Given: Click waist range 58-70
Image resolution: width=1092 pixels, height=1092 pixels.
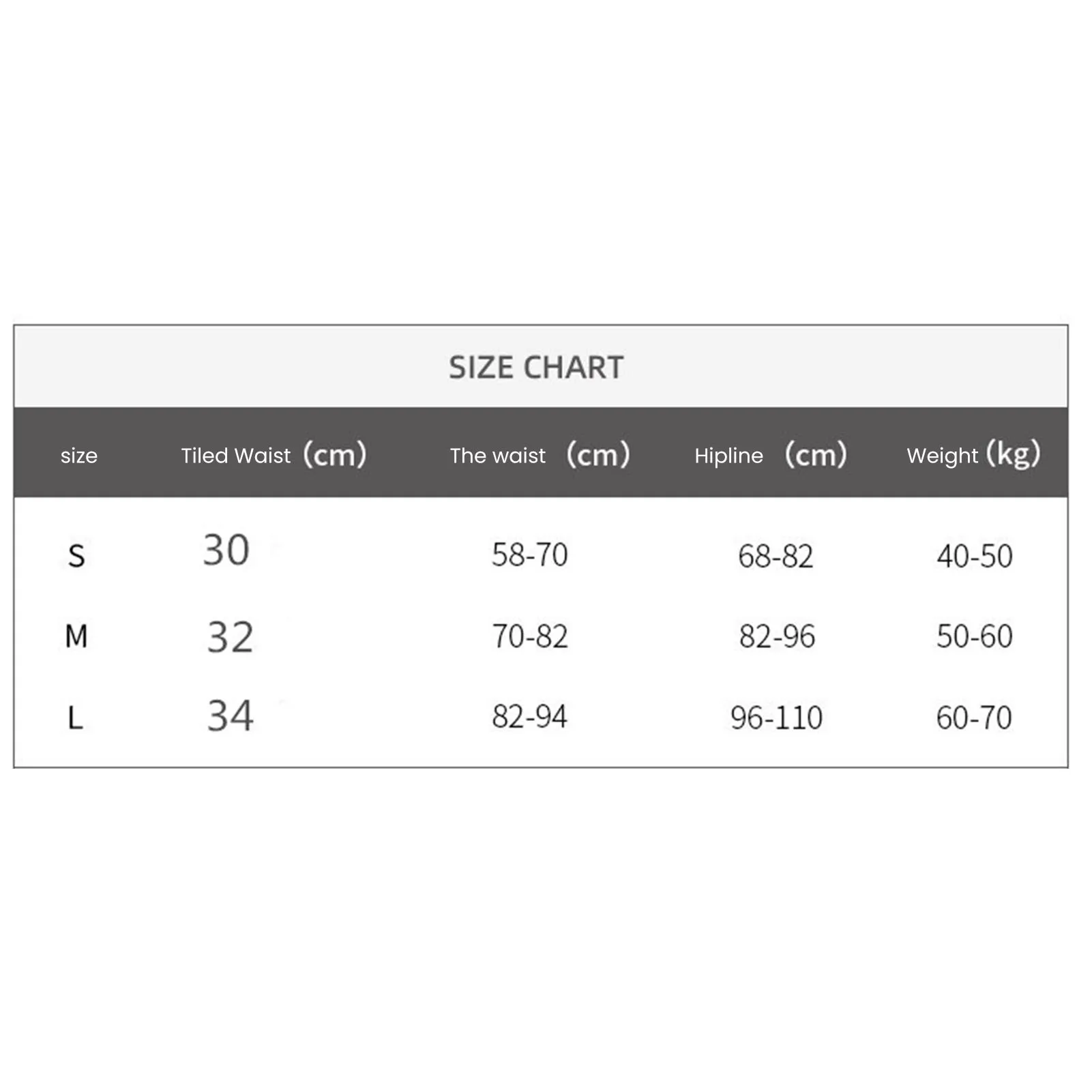Looking at the screenshot, I should [x=530, y=555].
